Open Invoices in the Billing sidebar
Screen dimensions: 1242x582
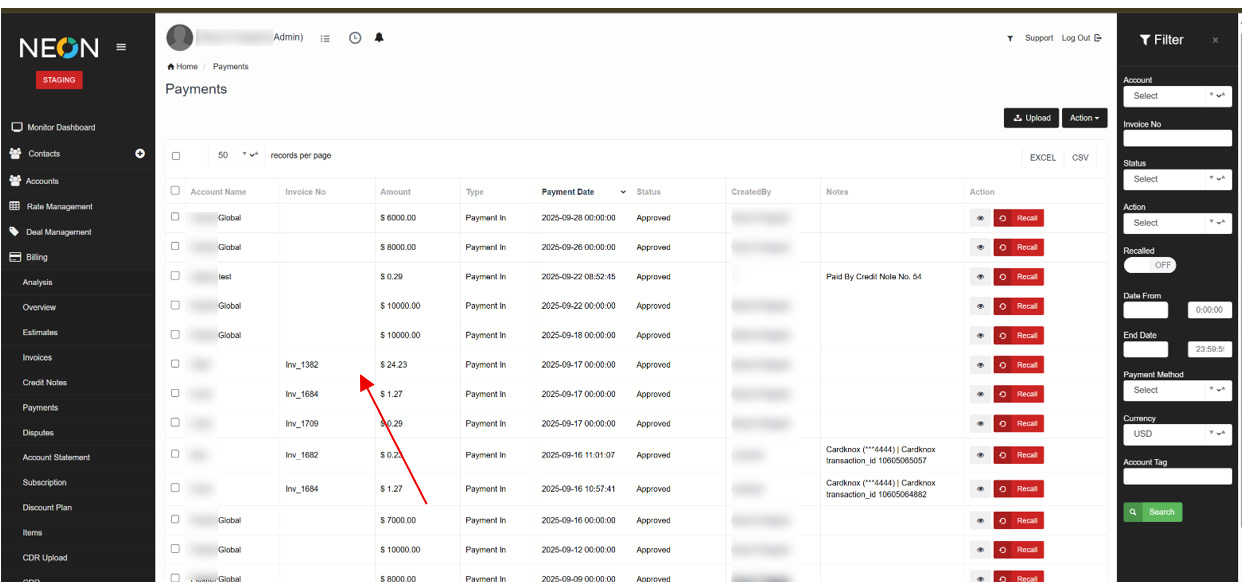pos(37,357)
